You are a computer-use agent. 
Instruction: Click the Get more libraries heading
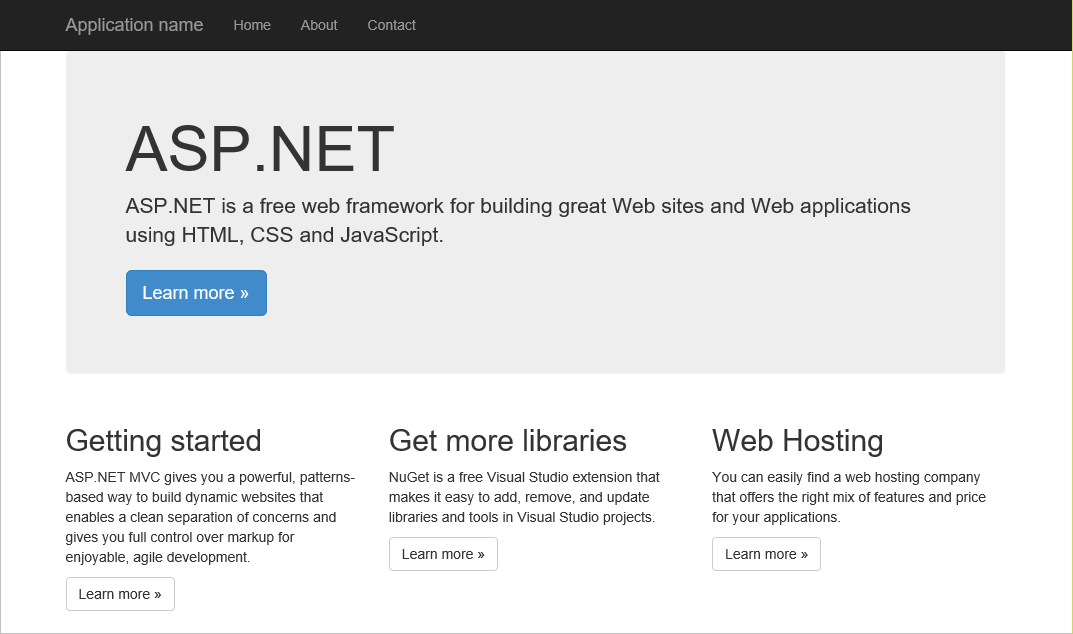tap(507, 440)
